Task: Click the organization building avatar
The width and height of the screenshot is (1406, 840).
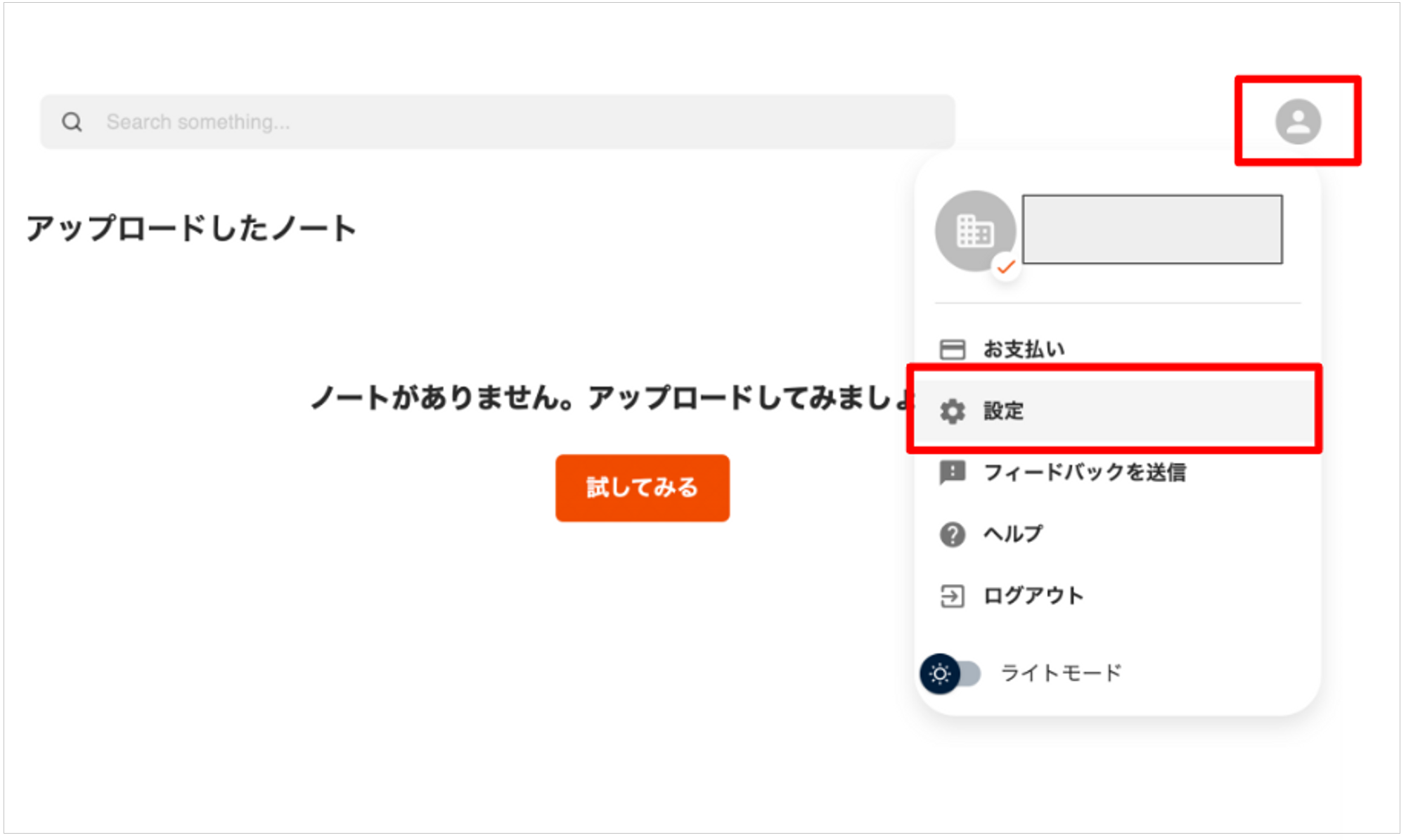Action: coord(975,231)
